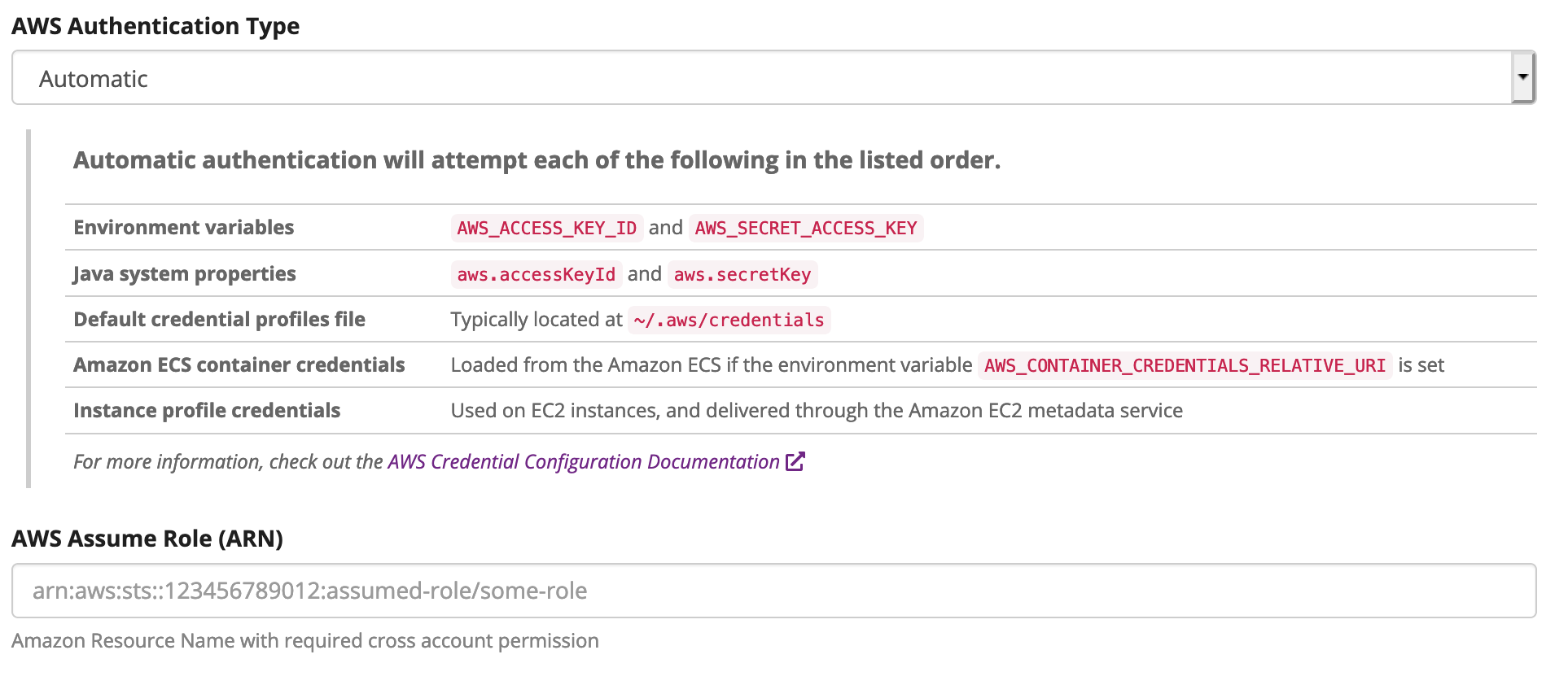1568x685 pixels.
Task: Open AWS Credential Configuration Documentation link
Action: [583, 461]
